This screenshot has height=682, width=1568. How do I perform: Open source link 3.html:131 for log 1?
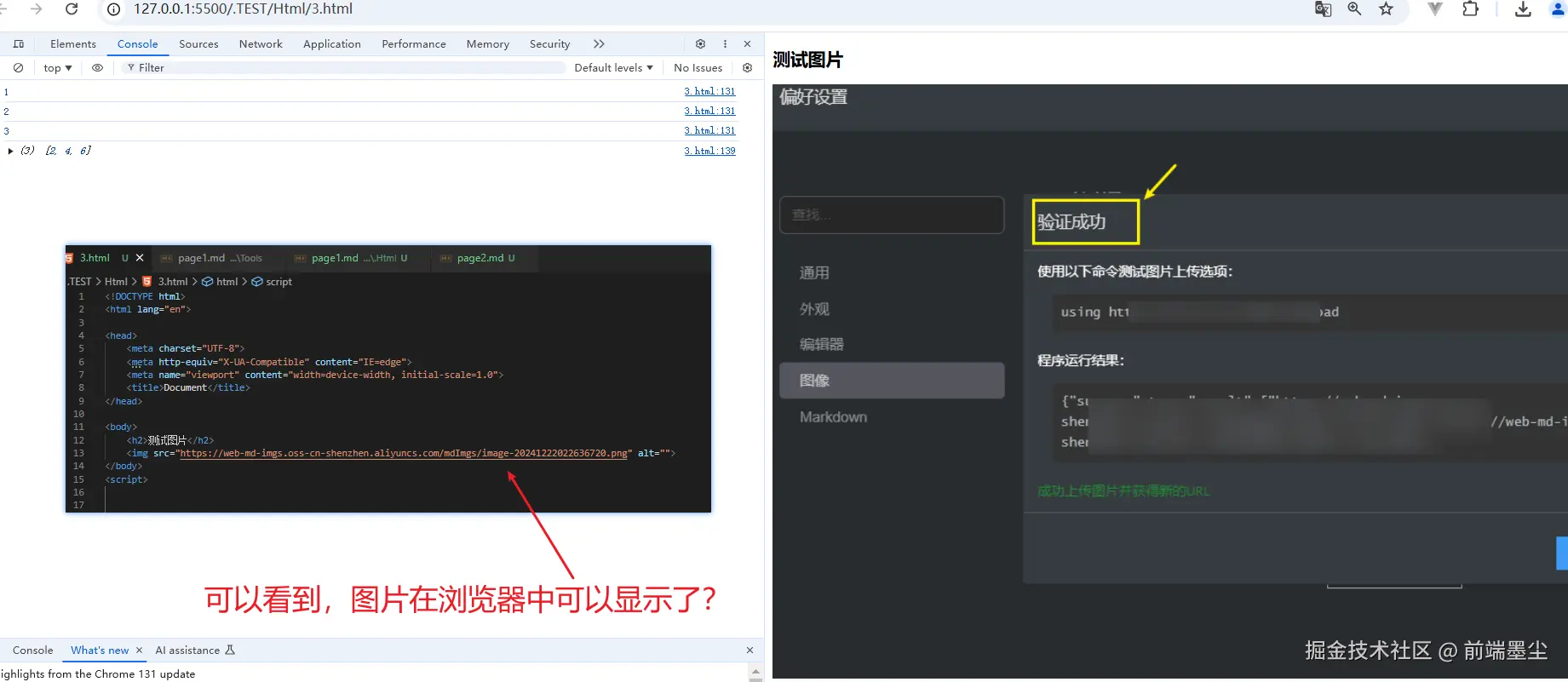[x=709, y=91]
